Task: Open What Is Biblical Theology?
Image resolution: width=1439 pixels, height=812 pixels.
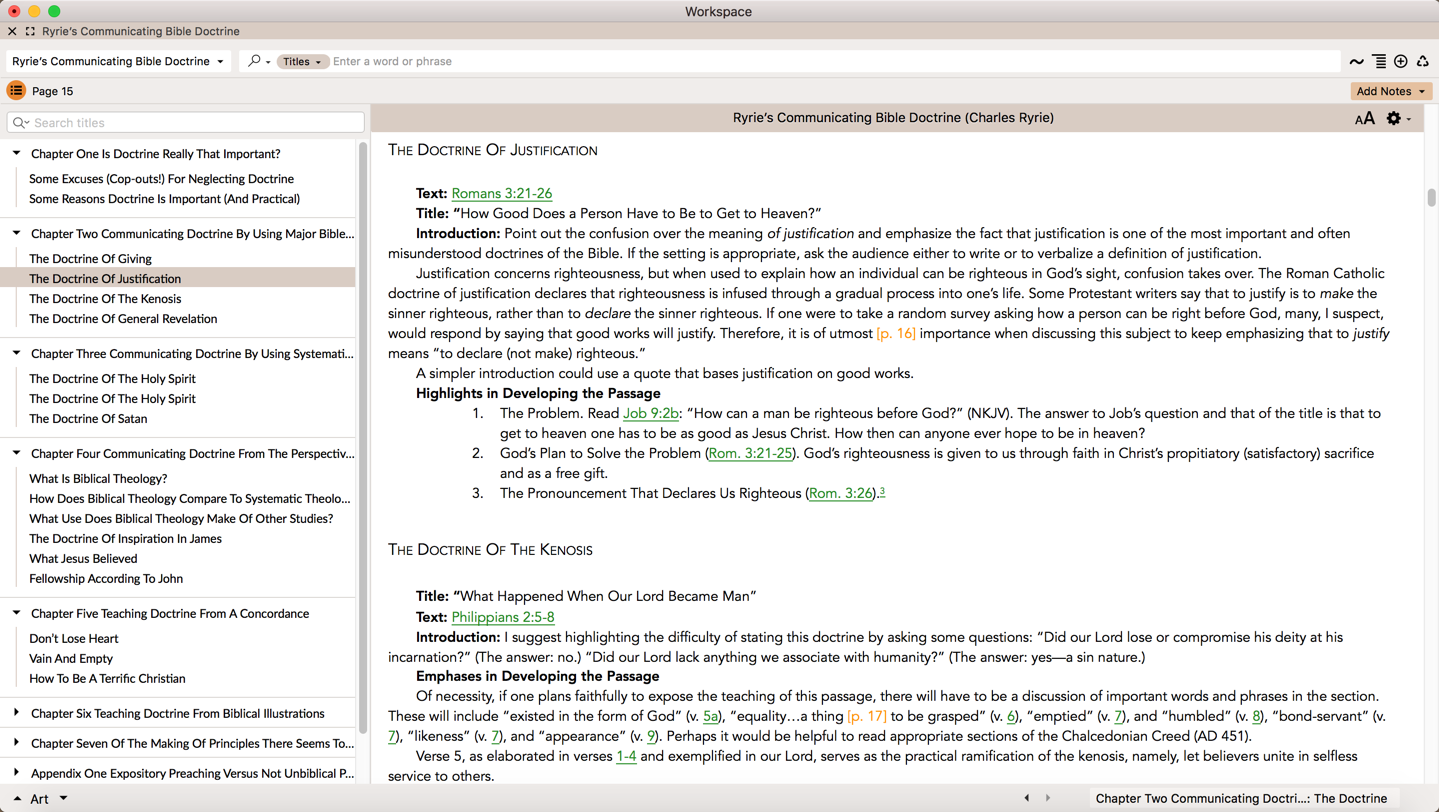Action: 98,479
